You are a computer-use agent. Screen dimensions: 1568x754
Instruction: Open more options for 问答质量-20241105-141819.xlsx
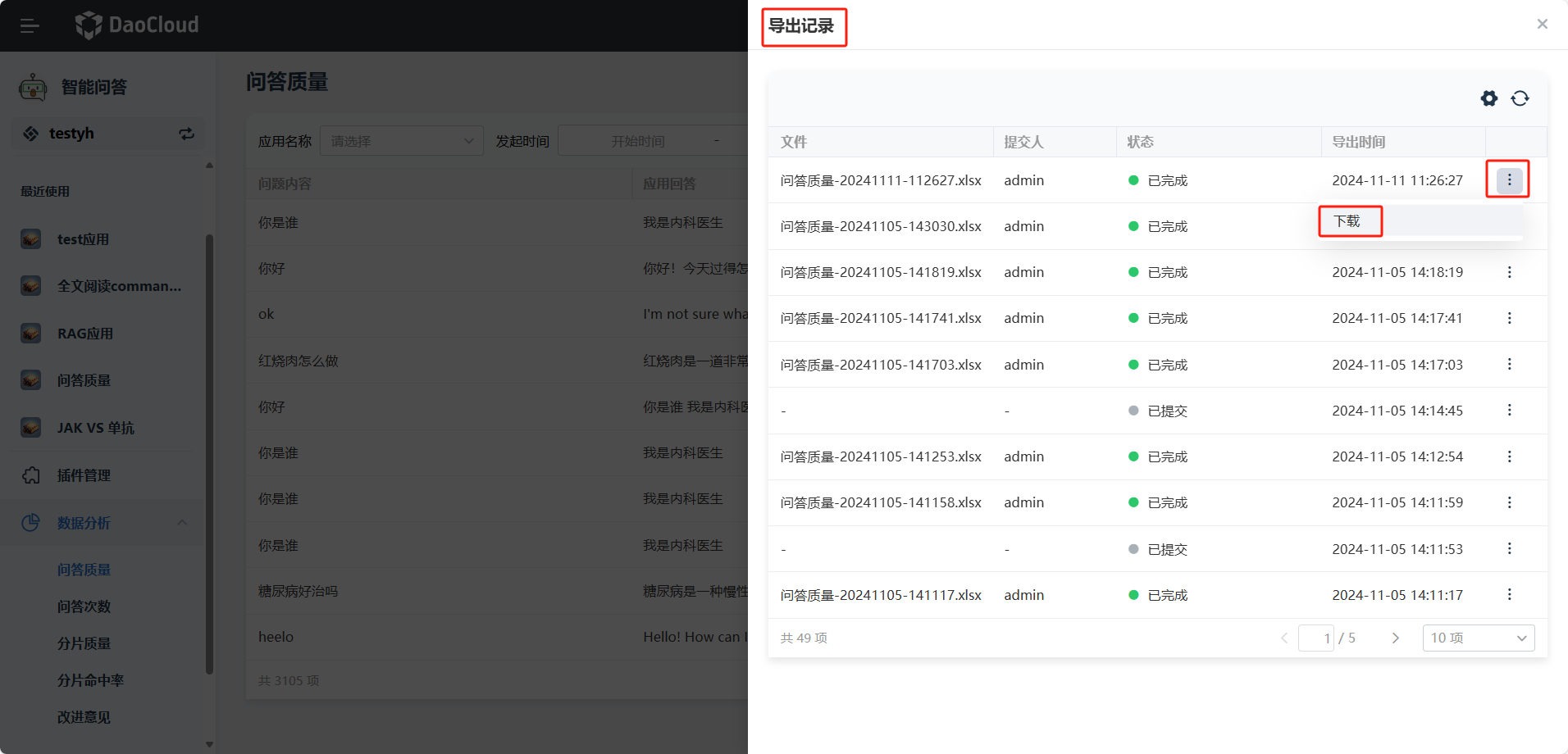[1509, 272]
